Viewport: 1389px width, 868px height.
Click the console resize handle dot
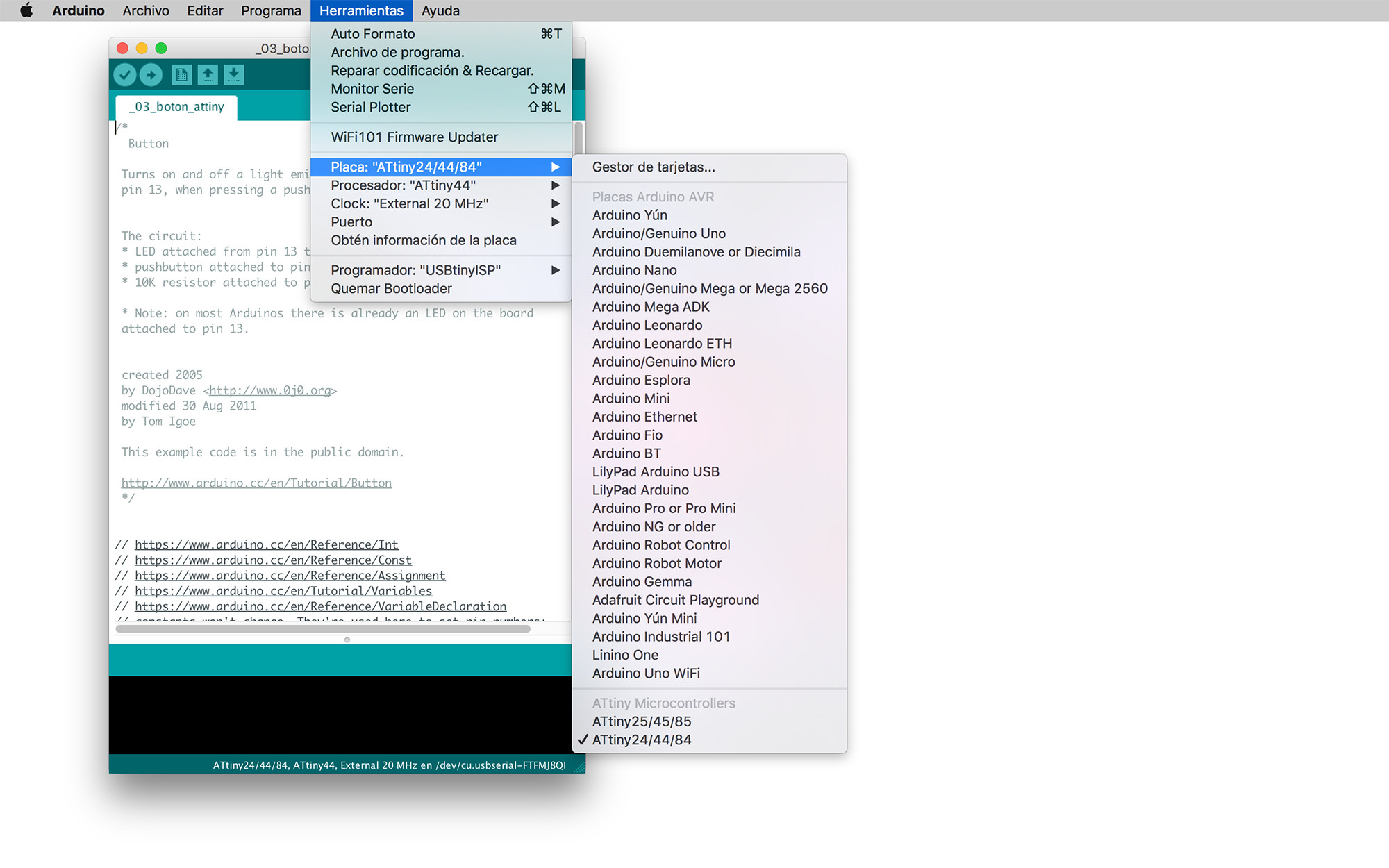(347, 640)
